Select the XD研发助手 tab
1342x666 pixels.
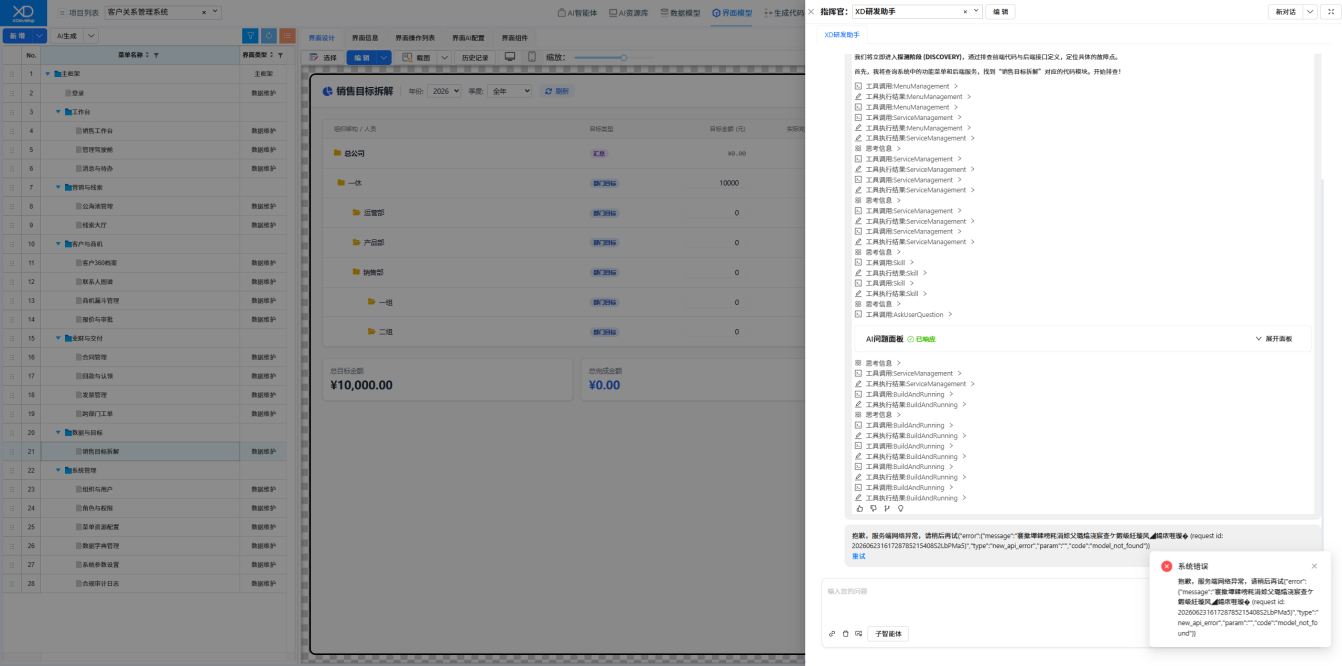pos(842,35)
